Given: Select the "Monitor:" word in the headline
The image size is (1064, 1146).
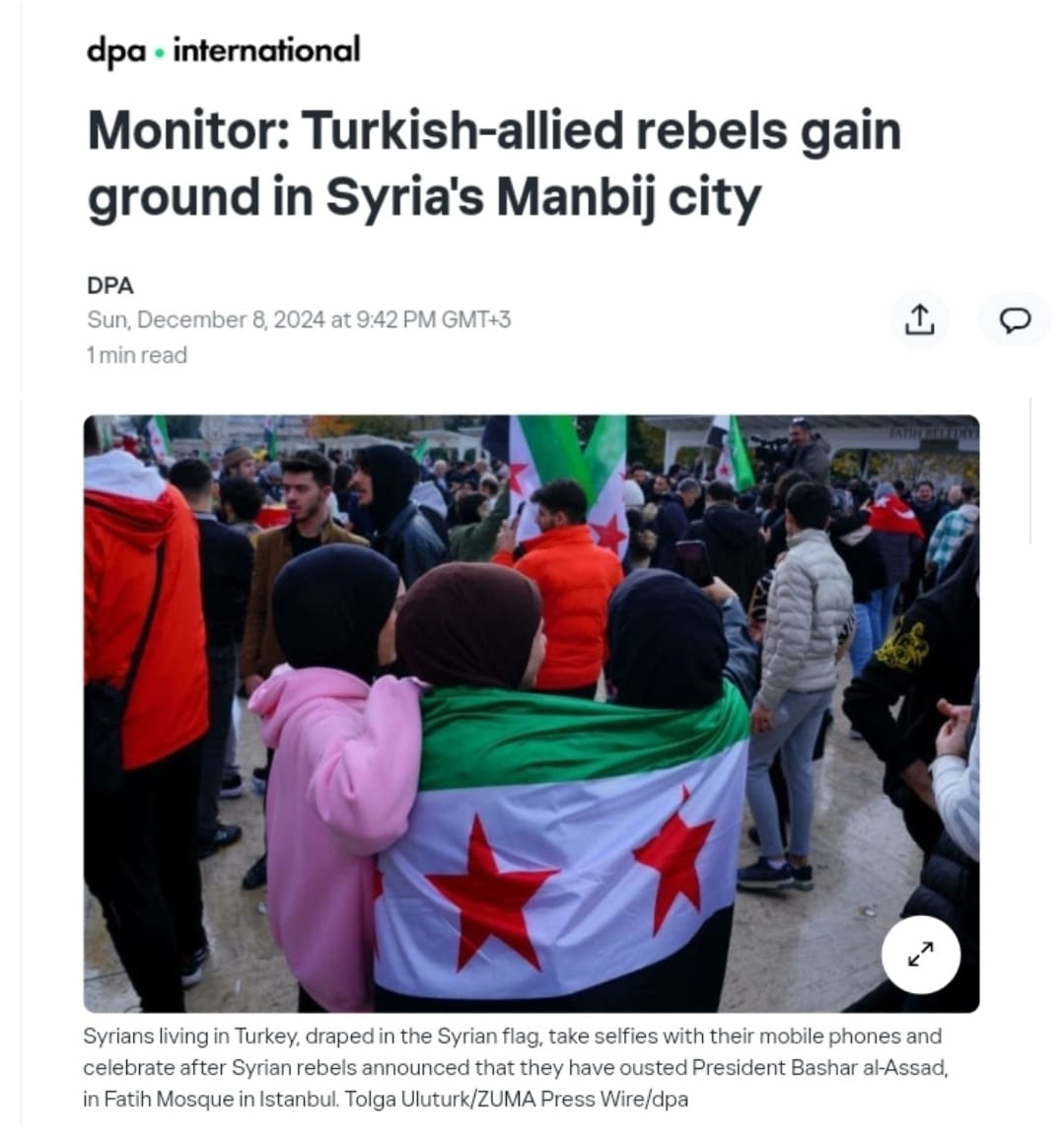Looking at the screenshot, I should (188, 131).
